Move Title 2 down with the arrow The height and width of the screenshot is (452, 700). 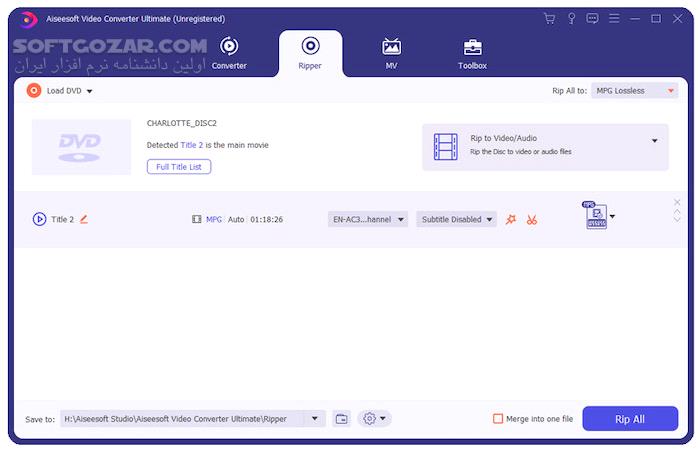click(x=677, y=219)
